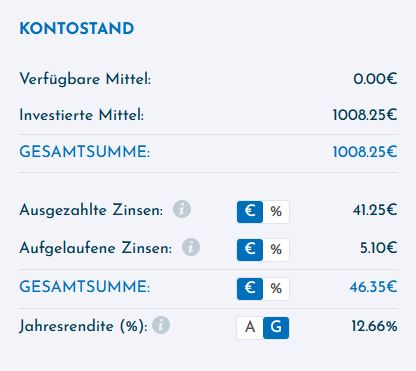This screenshot has width=416, height=371.
Task: Open the info icon beside Aufgelaufene Zinsen
Action: (191, 247)
